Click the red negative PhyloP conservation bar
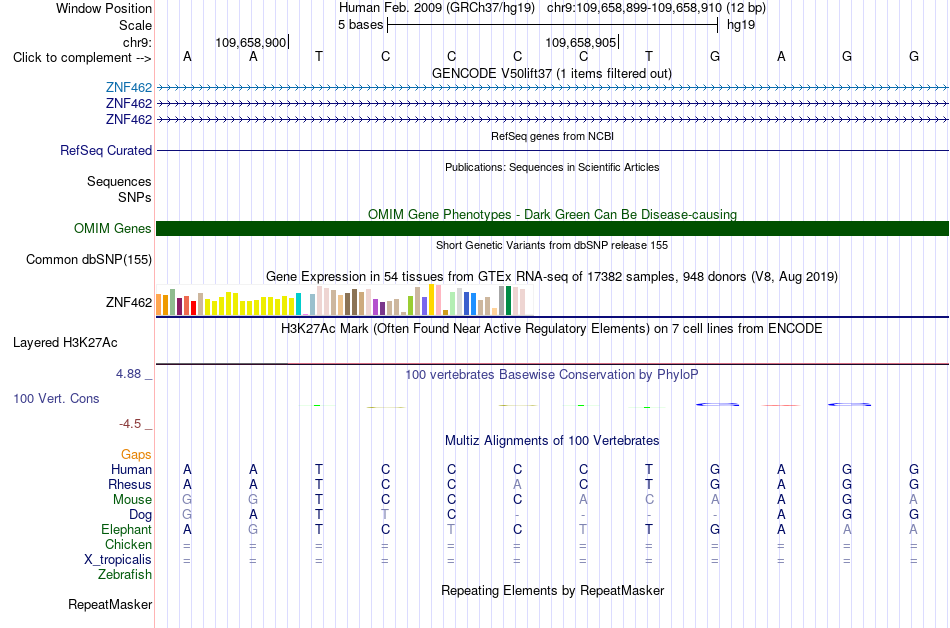 pyautogui.click(x=780, y=405)
